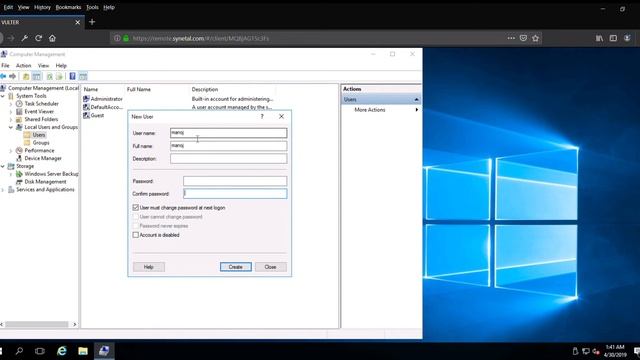Open Task View on the taskbar
The width and height of the screenshot is (640, 360).
(40, 351)
